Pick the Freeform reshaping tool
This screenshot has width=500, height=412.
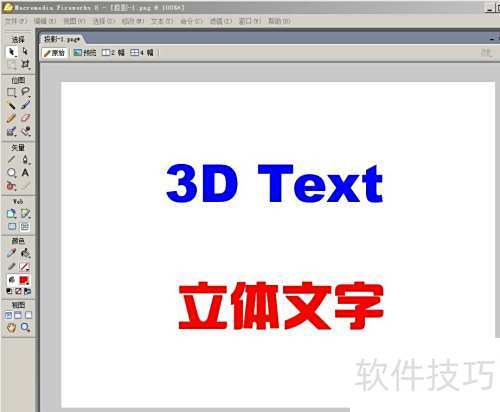pyautogui.click(x=11, y=186)
